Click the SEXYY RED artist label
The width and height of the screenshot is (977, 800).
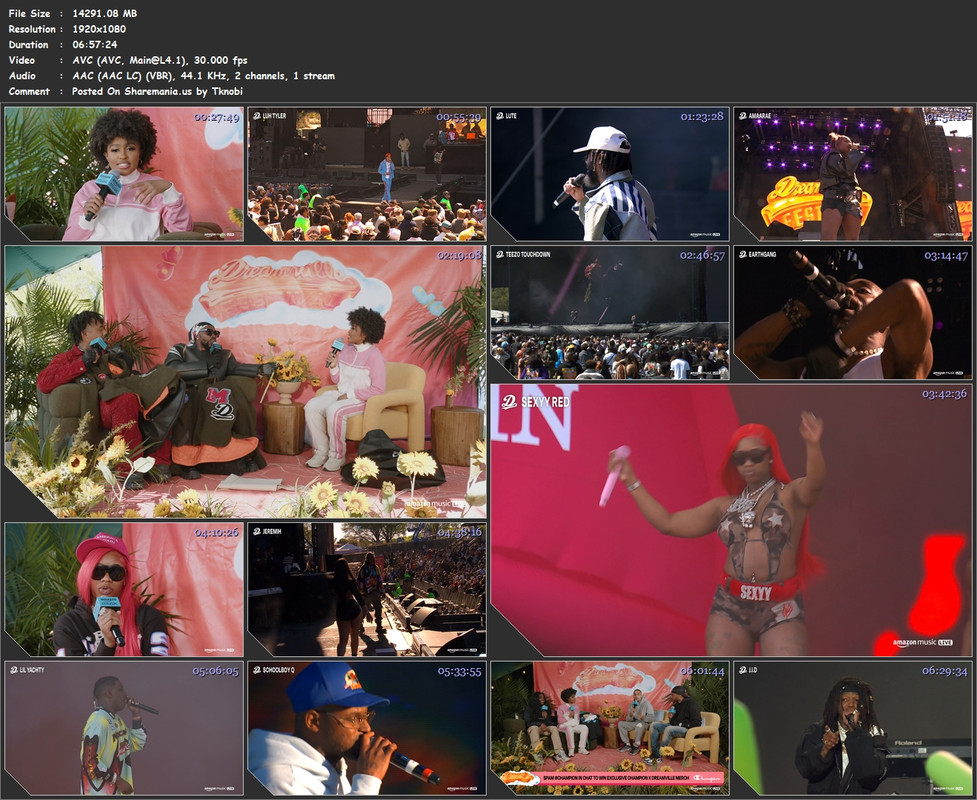[545, 402]
